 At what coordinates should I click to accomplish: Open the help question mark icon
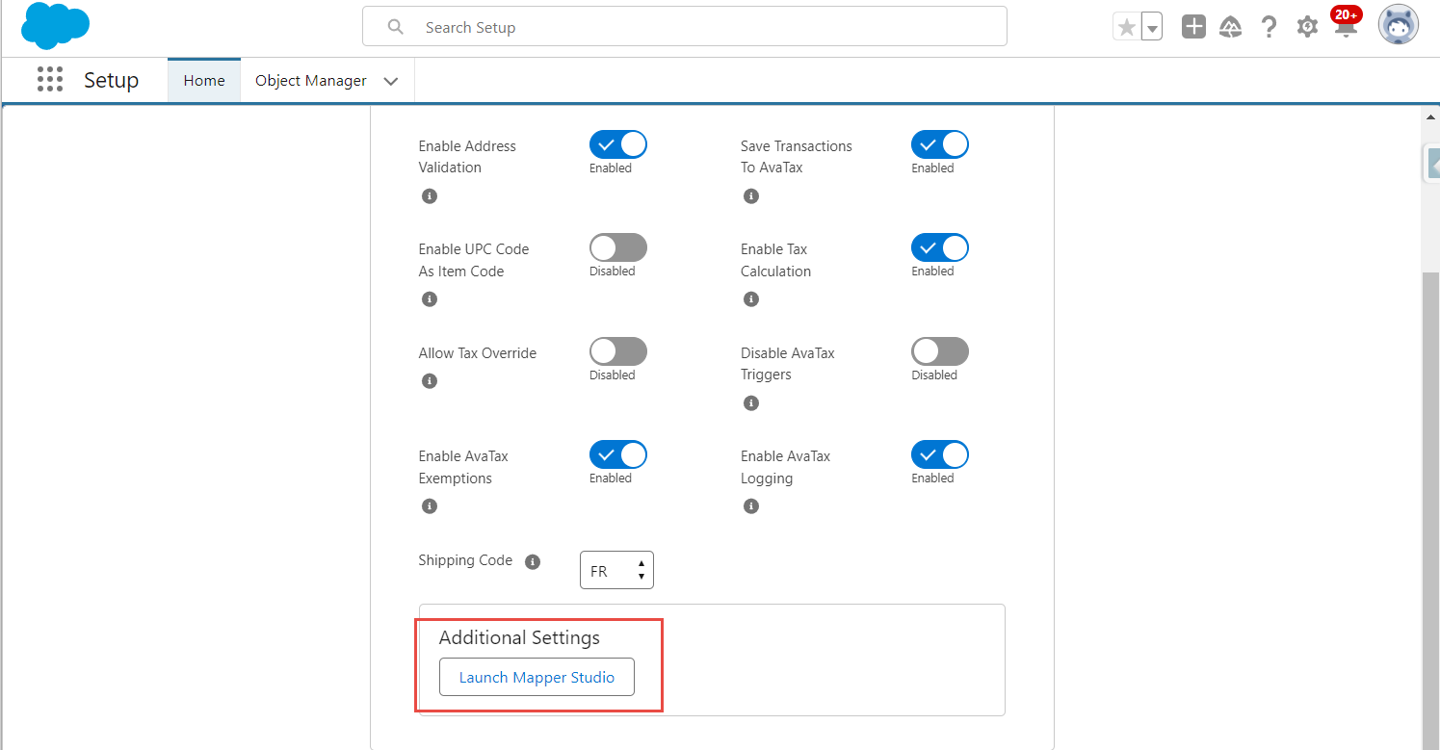1269,27
